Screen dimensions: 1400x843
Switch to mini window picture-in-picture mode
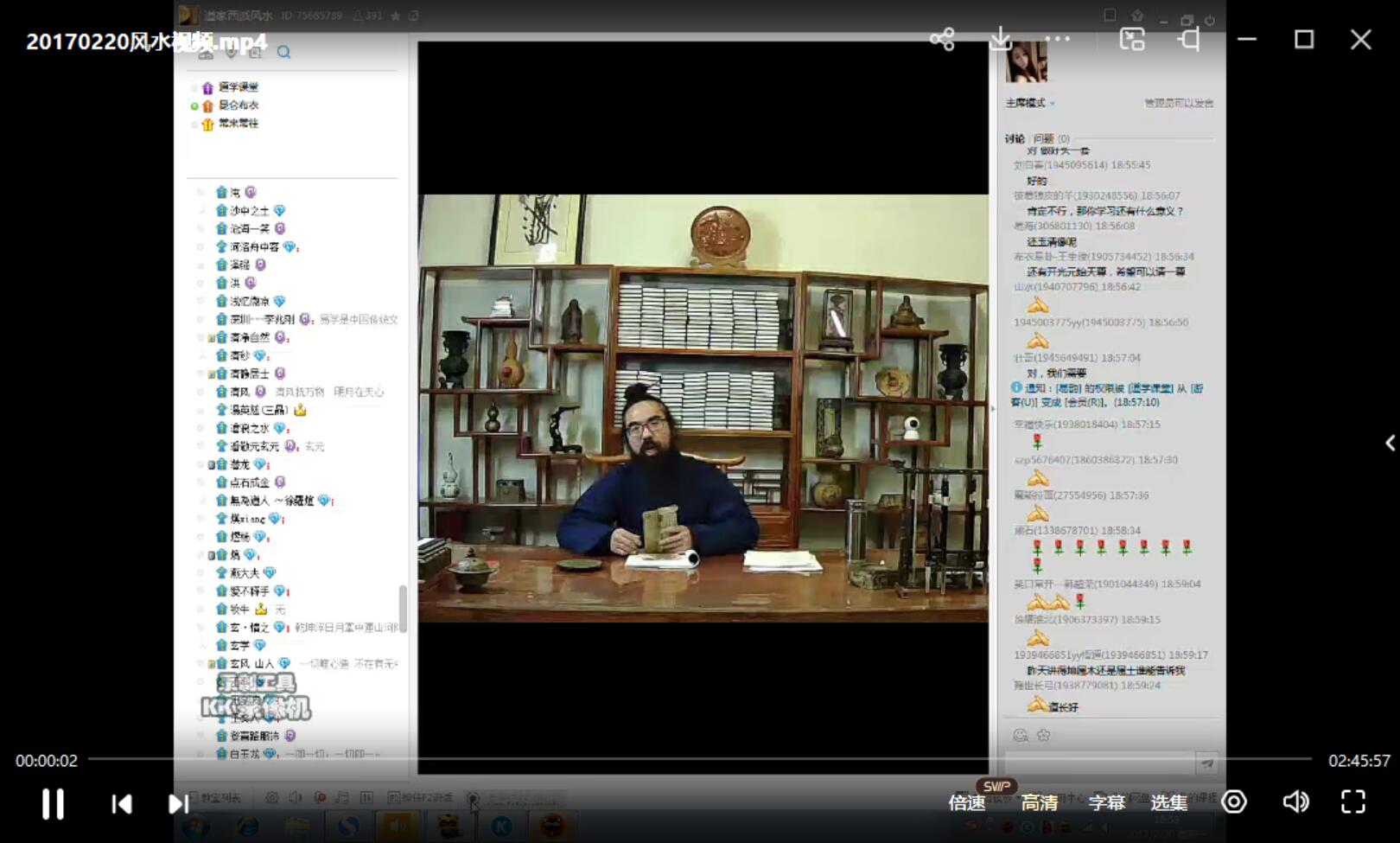coord(1132,40)
